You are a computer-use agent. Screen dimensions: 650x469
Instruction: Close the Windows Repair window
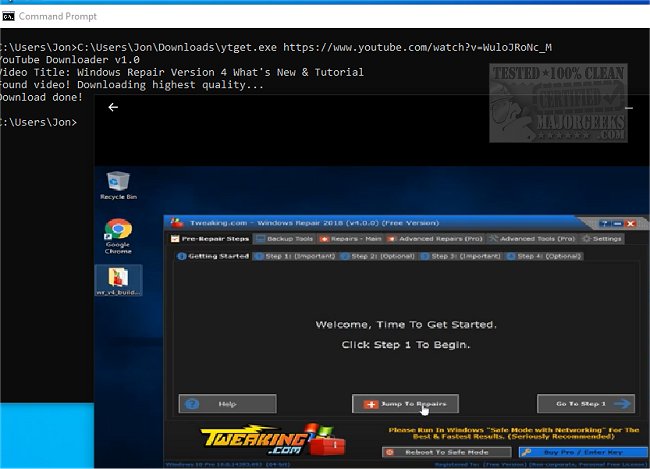click(631, 224)
